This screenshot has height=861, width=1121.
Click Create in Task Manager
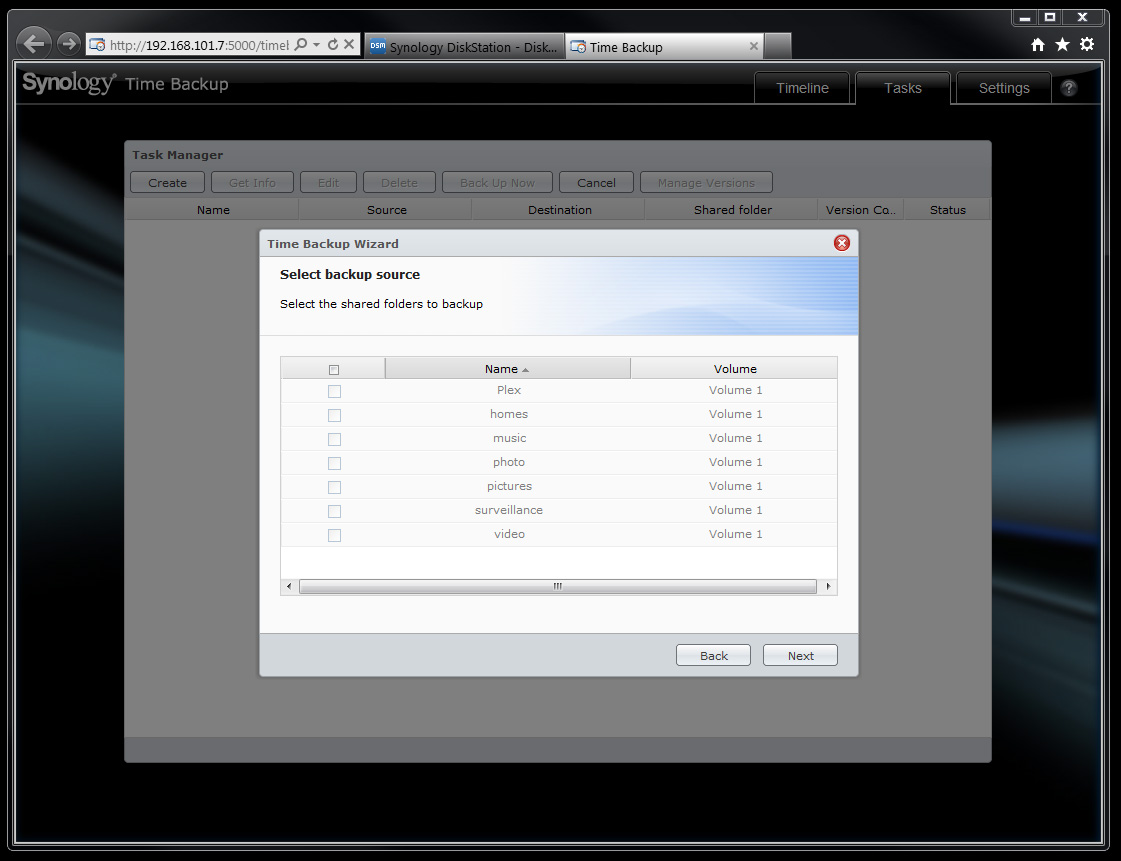[x=167, y=182]
